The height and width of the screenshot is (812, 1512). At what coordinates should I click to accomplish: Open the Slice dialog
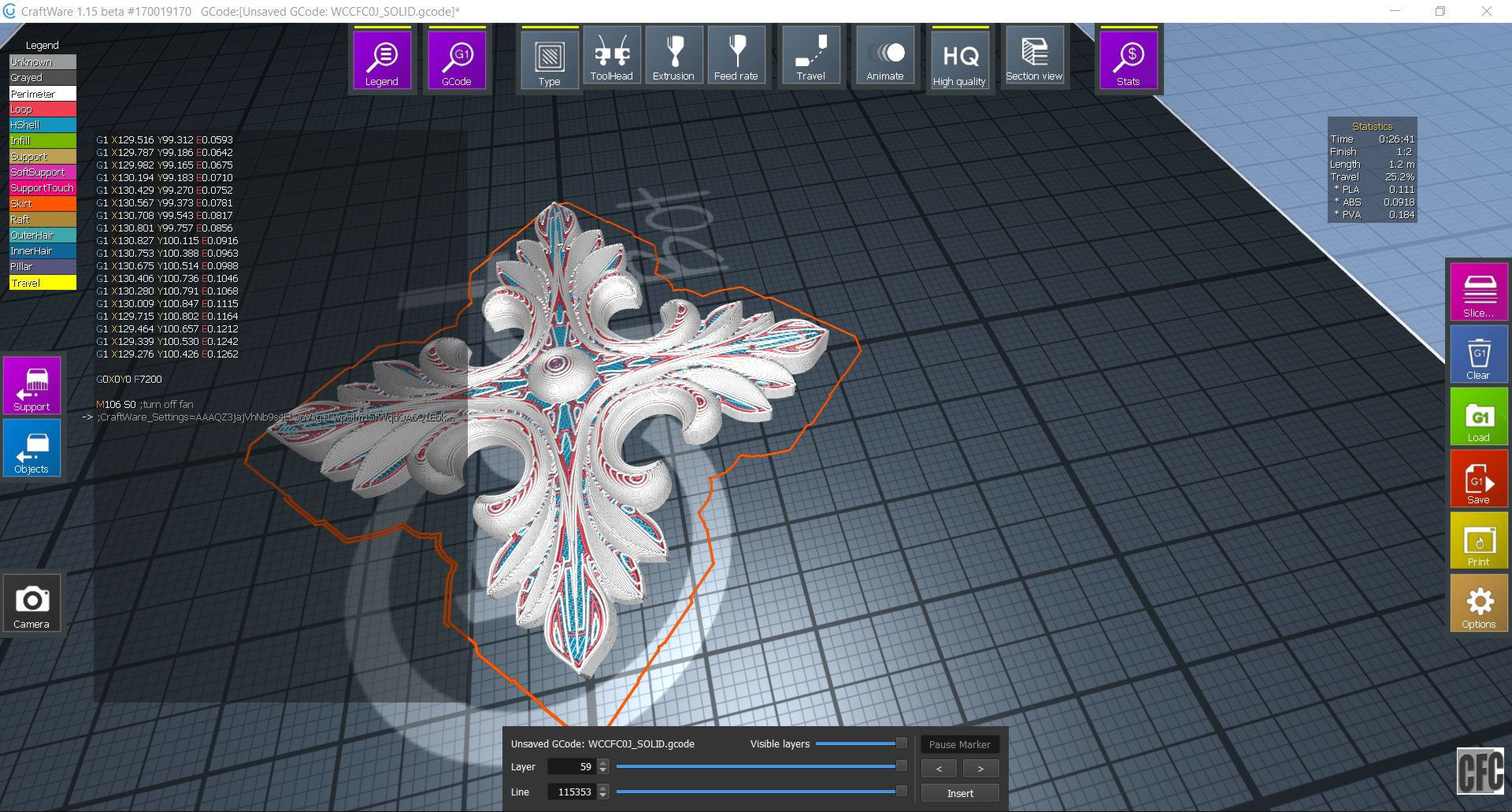1478,292
